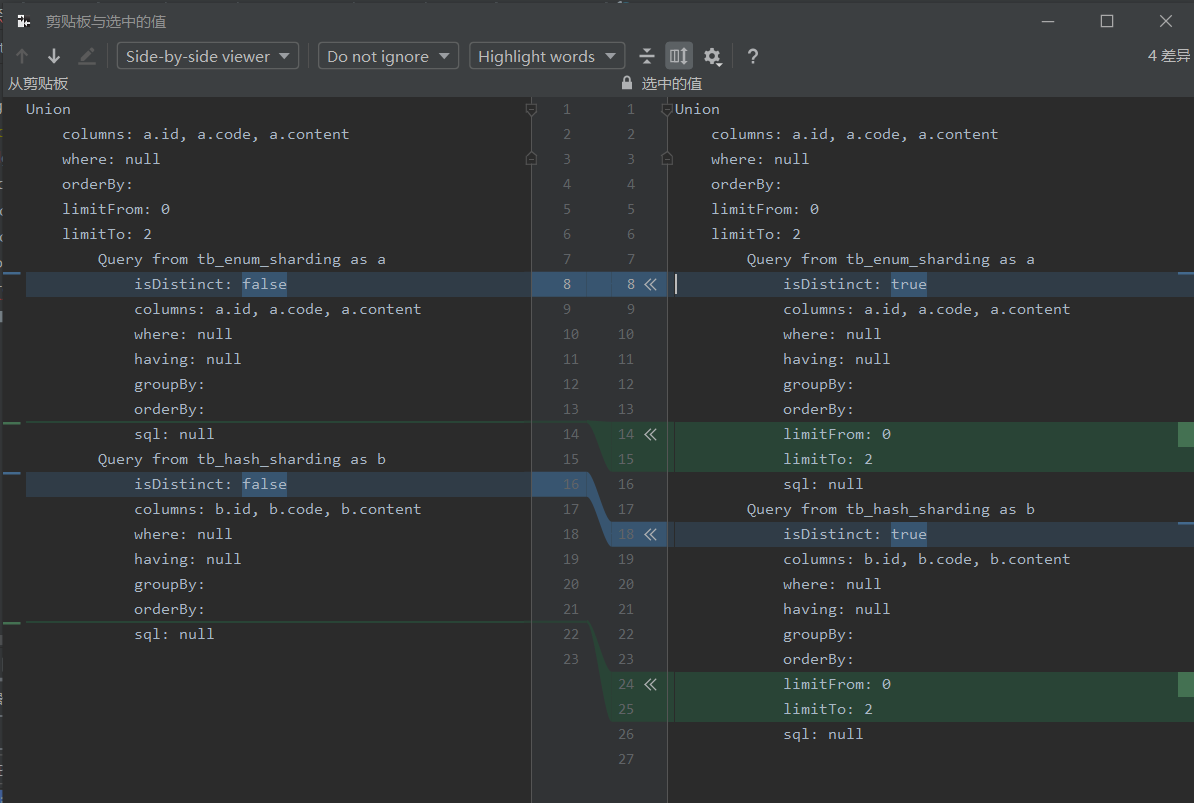Click green stripe marker beside line 24 limitFrom
Viewport: 1194px width, 803px height.
(x=1186, y=684)
